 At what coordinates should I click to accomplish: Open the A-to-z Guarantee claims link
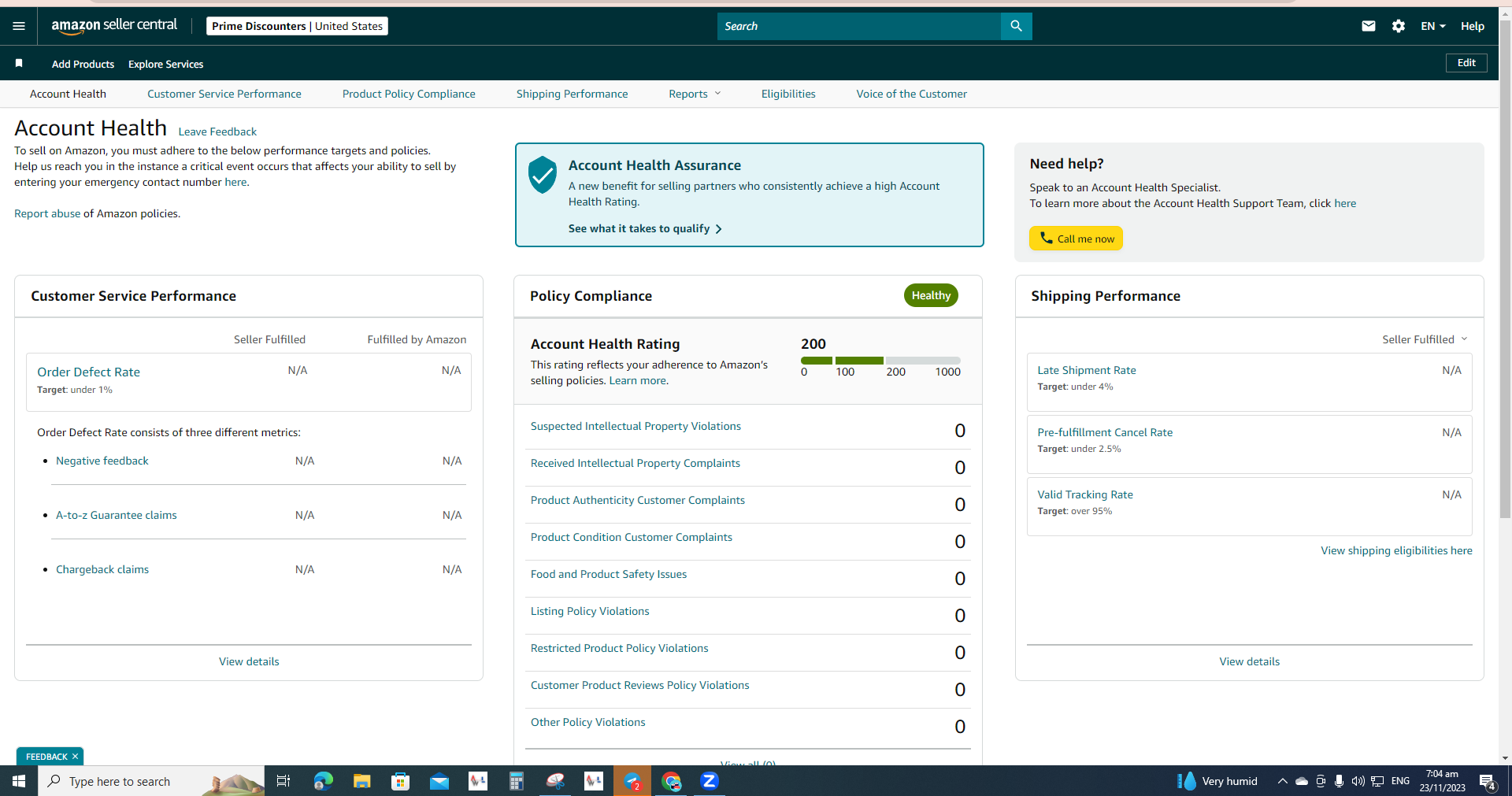point(117,515)
